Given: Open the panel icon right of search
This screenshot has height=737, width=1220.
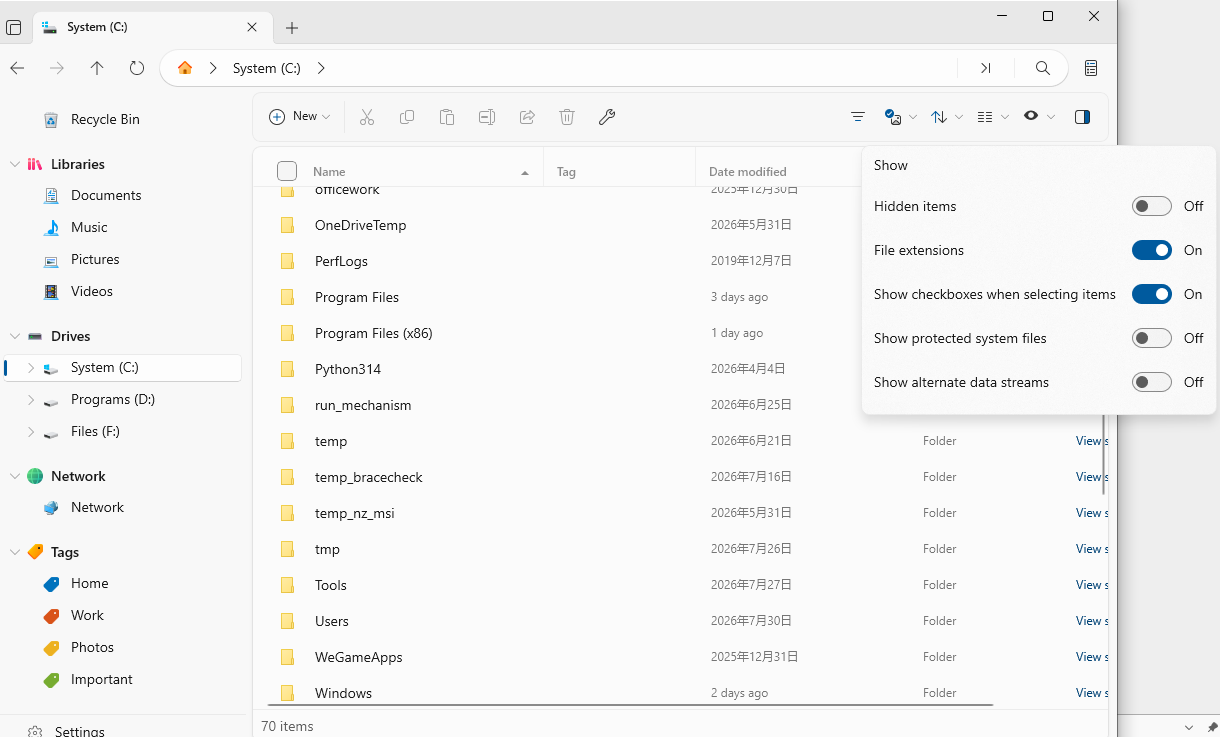Looking at the screenshot, I should pyautogui.click(x=1091, y=68).
